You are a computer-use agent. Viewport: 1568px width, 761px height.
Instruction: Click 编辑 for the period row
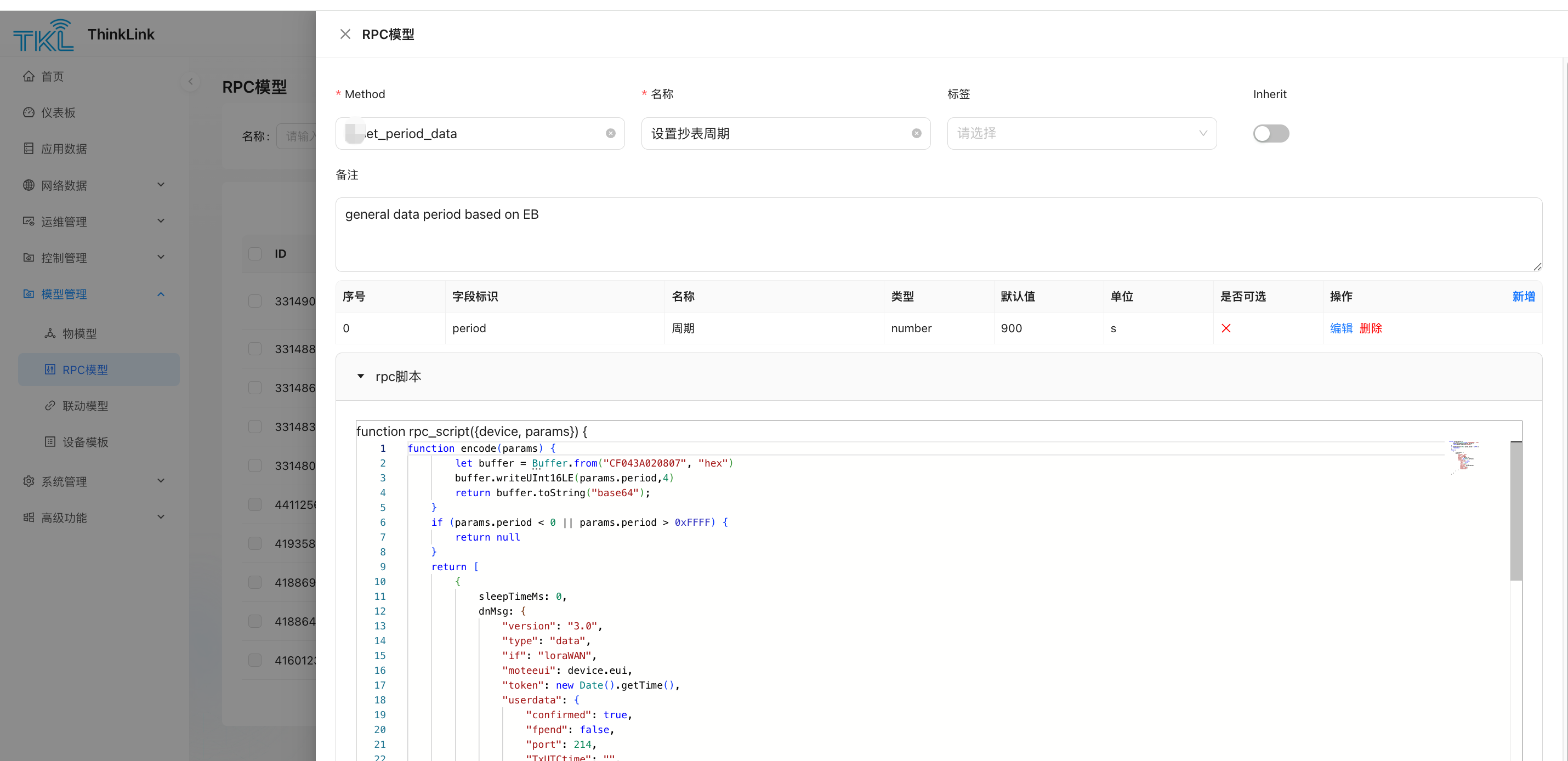click(1341, 328)
